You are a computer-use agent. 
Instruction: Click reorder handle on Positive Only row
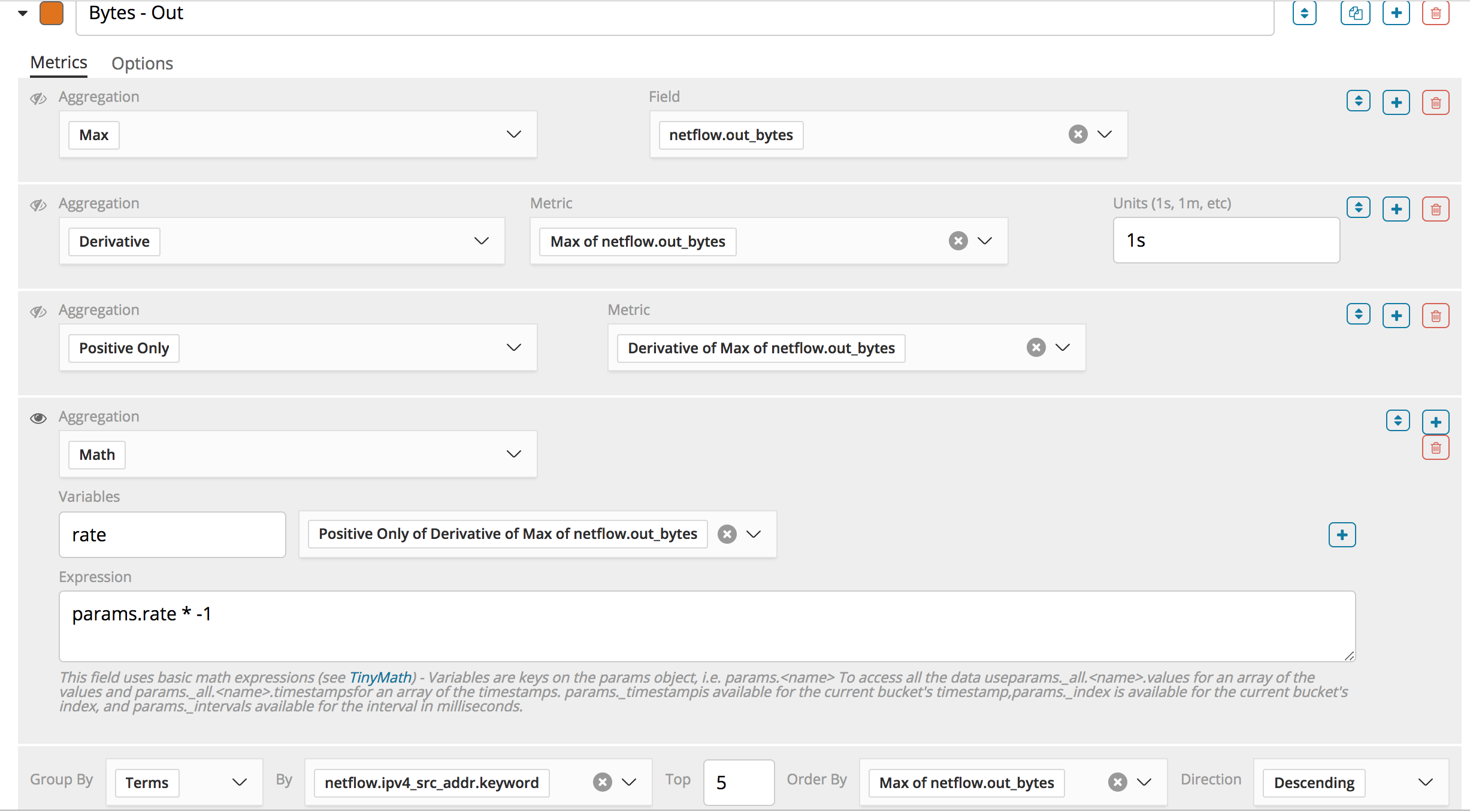1358,314
